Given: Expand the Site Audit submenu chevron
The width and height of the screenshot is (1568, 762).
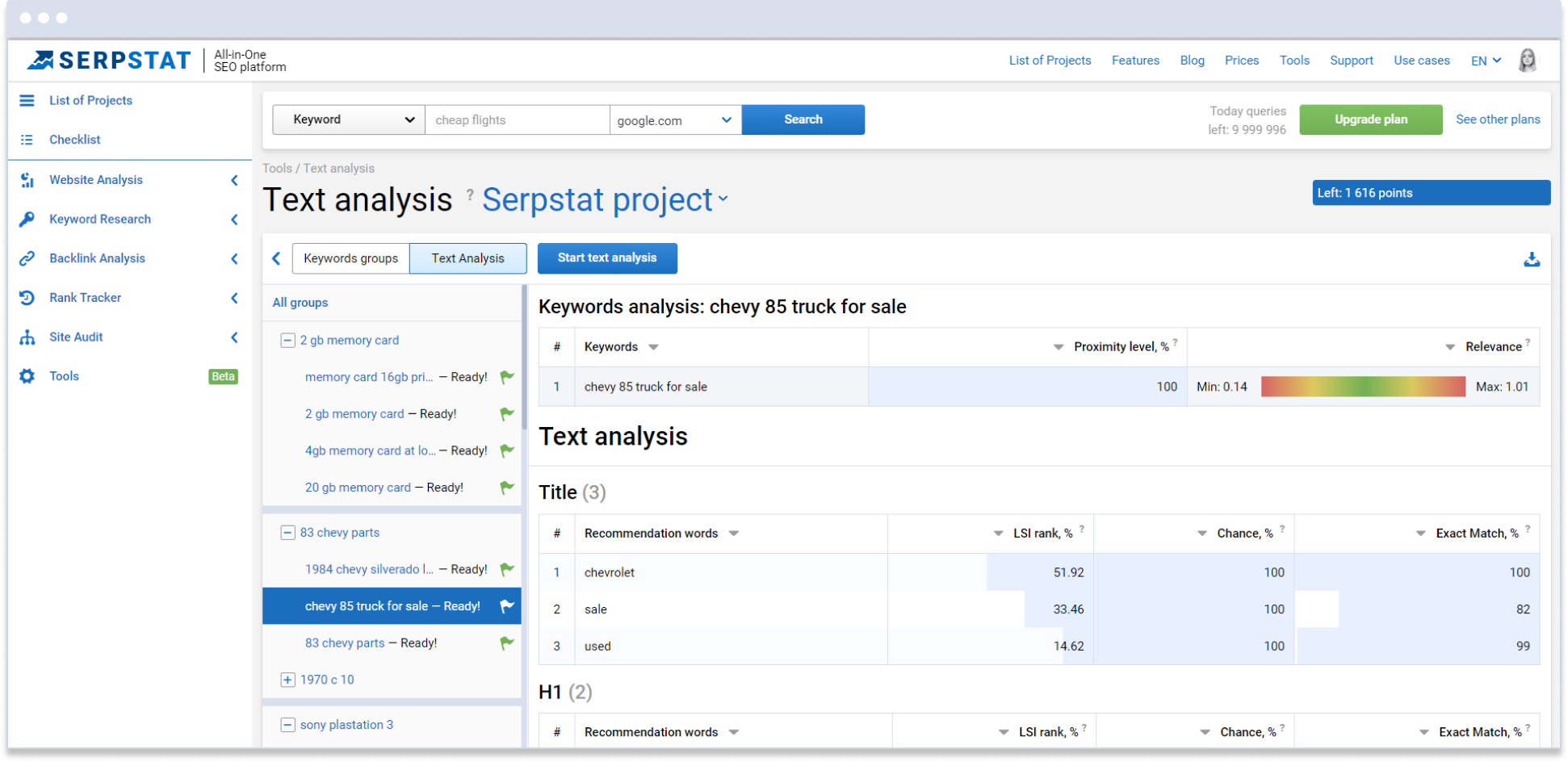Looking at the screenshot, I should point(234,337).
